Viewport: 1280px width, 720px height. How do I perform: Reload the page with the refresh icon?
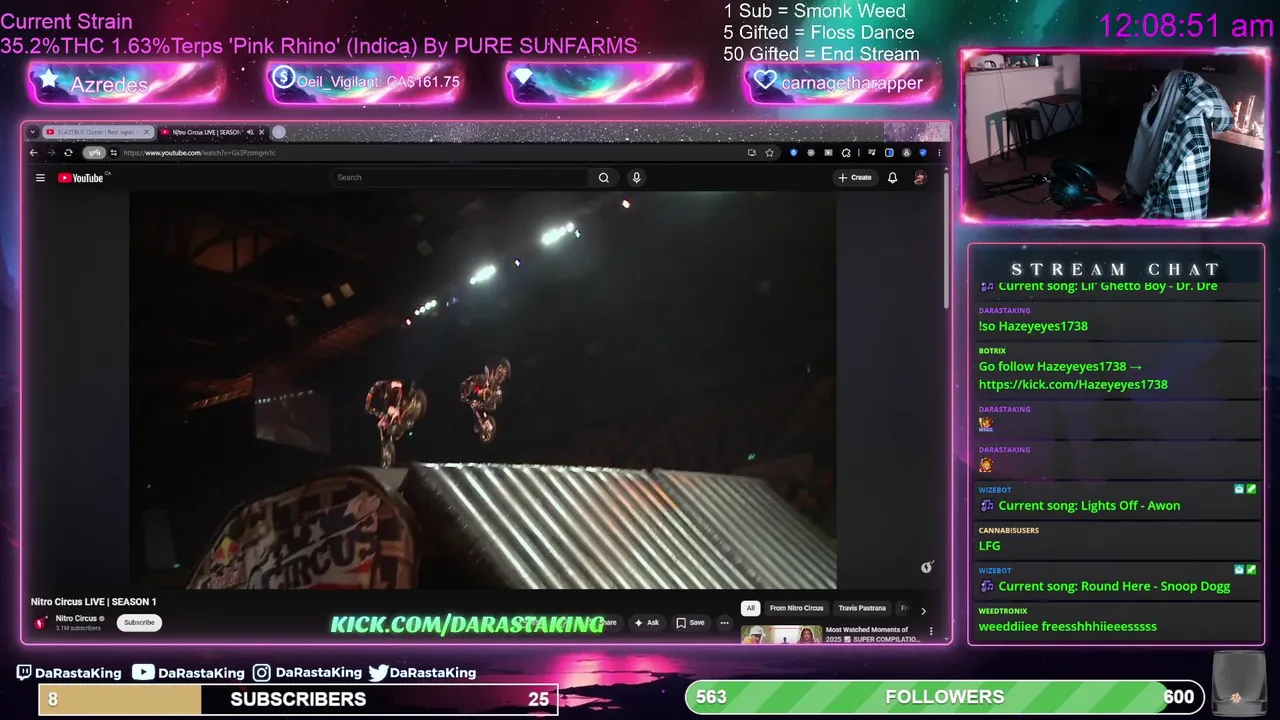click(68, 153)
